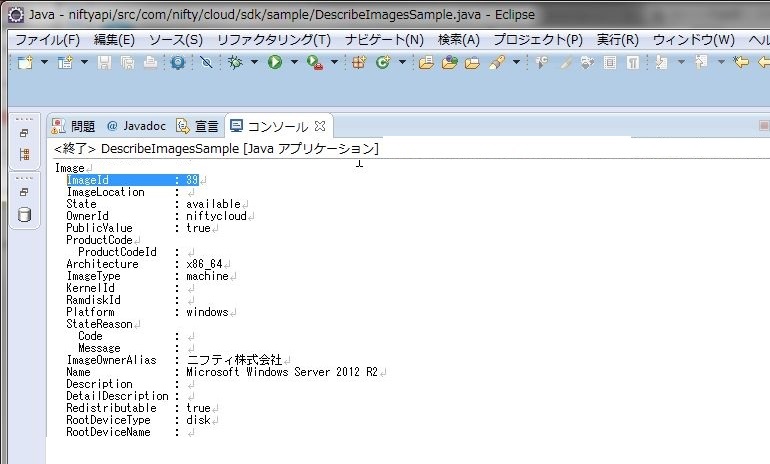Click the Run External Tools icon
The width and height of the screenshot is (770, 464).
point(315,63)
